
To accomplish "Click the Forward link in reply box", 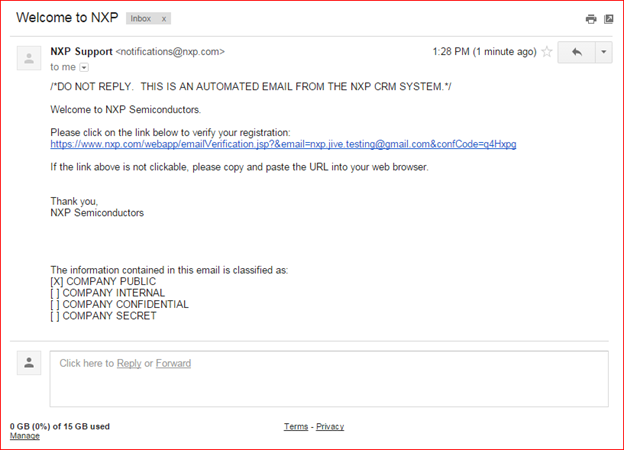I will pyautogui.click(x=173, y=363).
